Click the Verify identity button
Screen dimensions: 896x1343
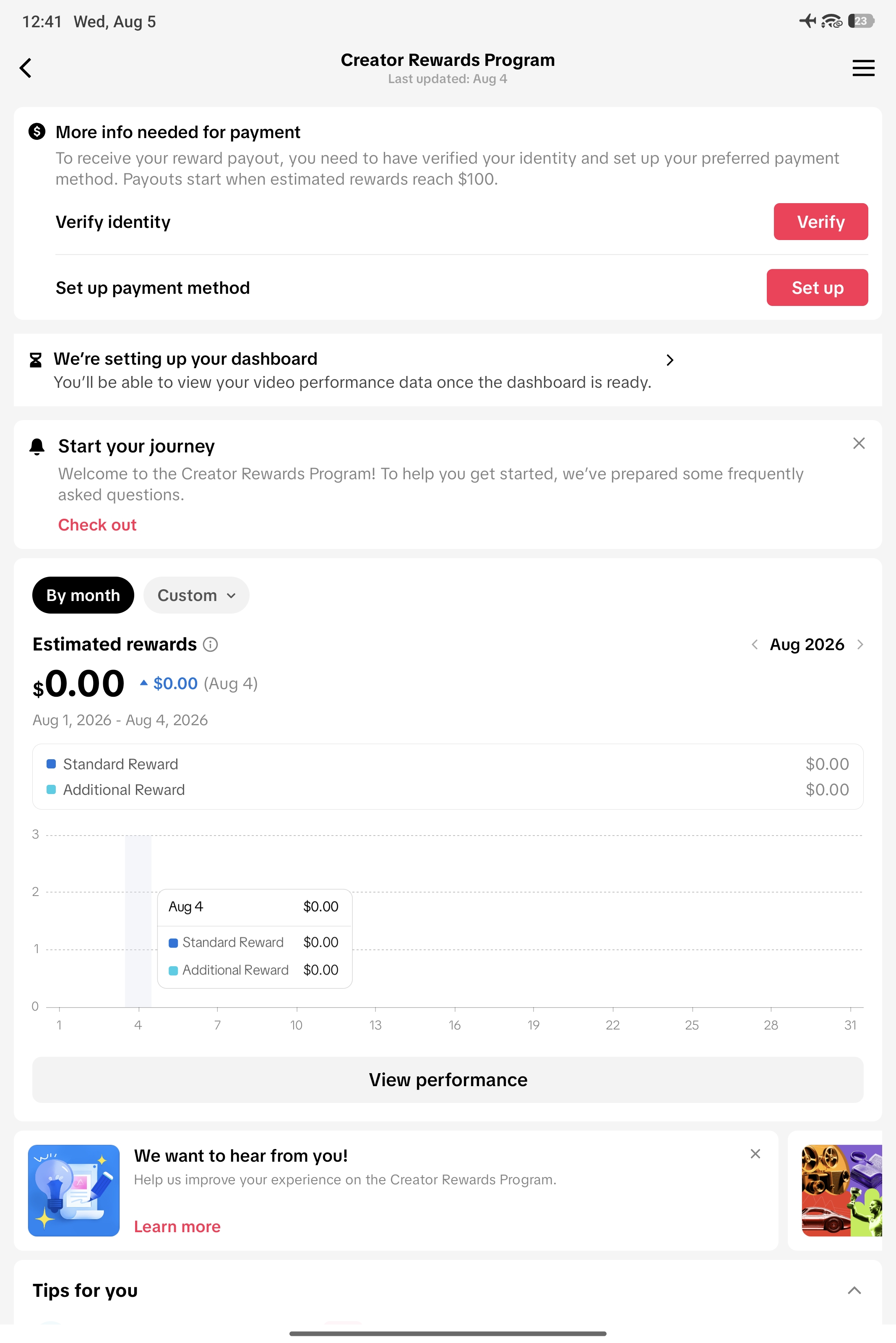click(820, 222)
